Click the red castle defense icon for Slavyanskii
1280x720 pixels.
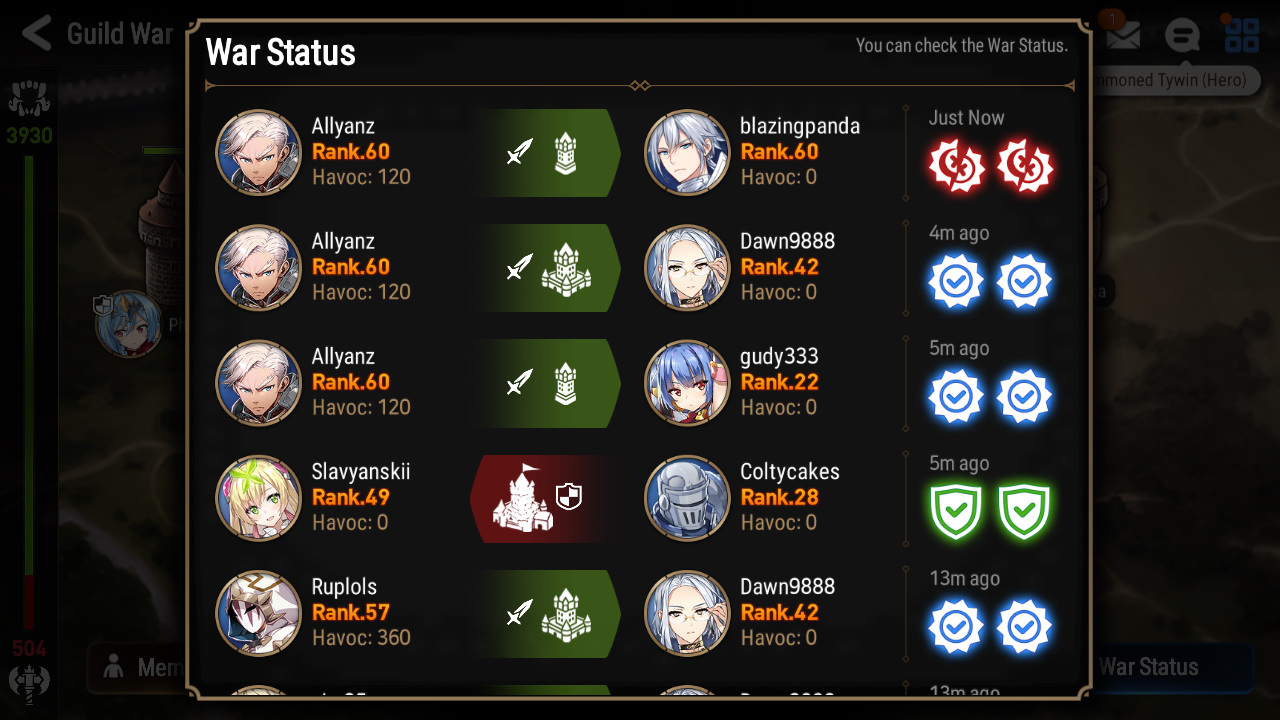524,498
